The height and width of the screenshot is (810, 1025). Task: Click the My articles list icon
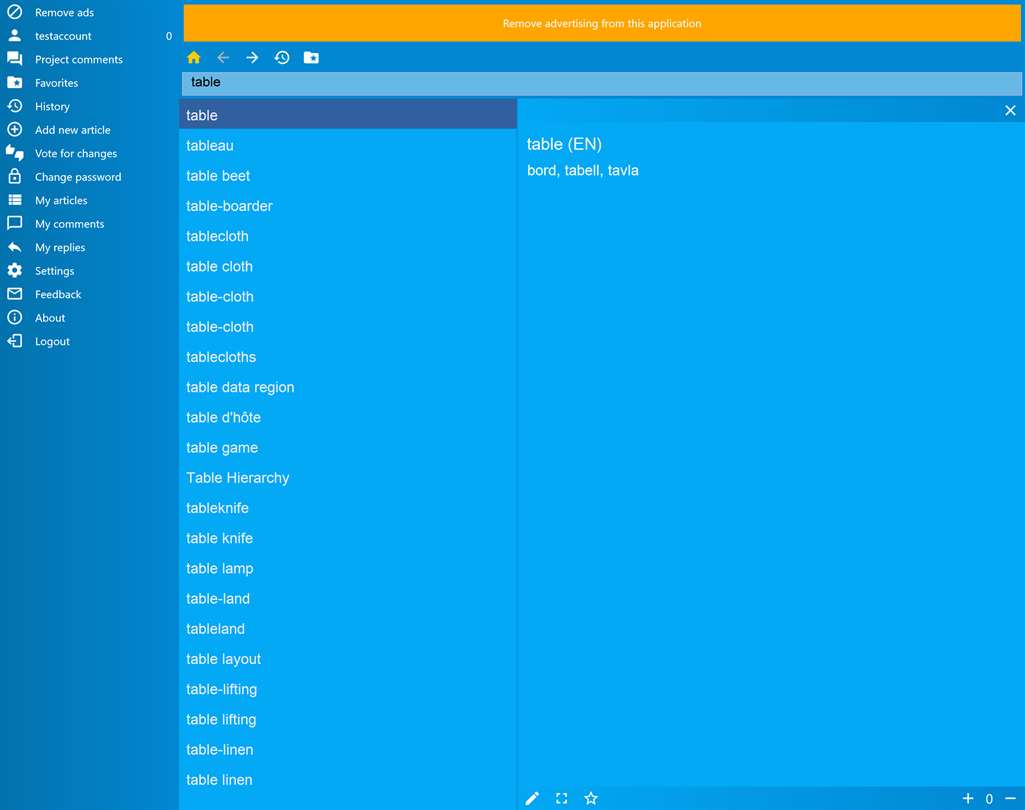click(14, 200)
